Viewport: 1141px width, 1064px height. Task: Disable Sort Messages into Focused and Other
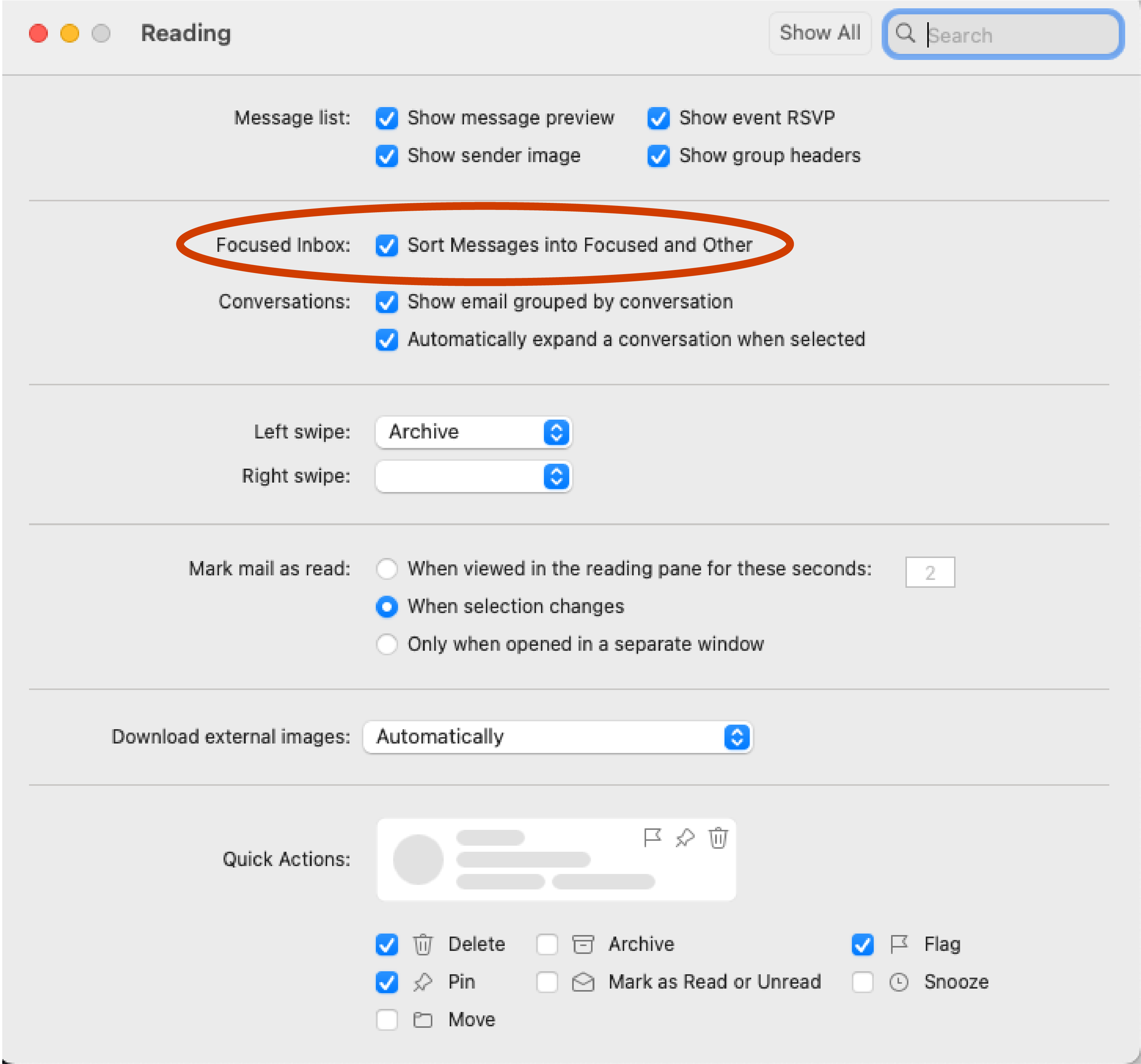coord(387,245)
